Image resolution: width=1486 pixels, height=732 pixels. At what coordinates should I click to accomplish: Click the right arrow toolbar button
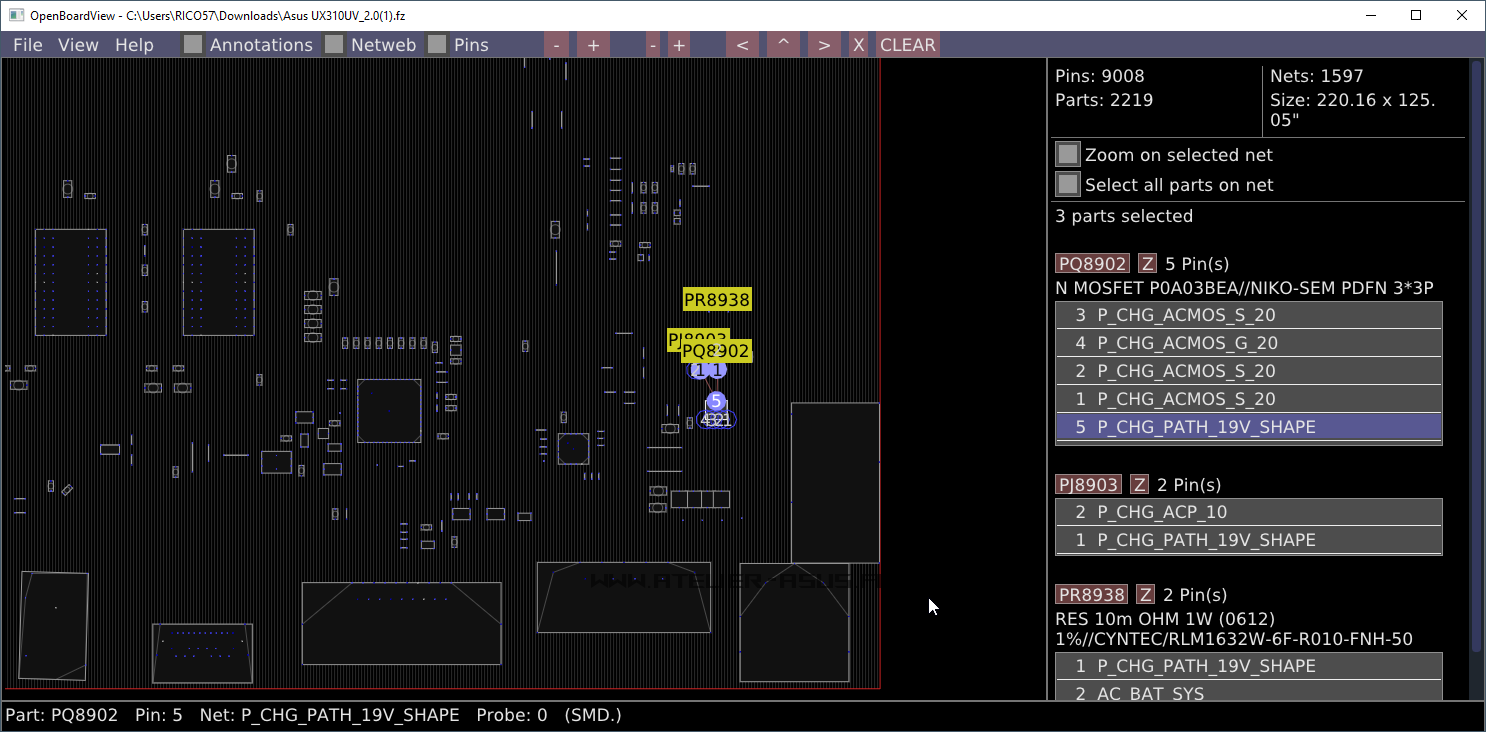(x=824, y=45)
